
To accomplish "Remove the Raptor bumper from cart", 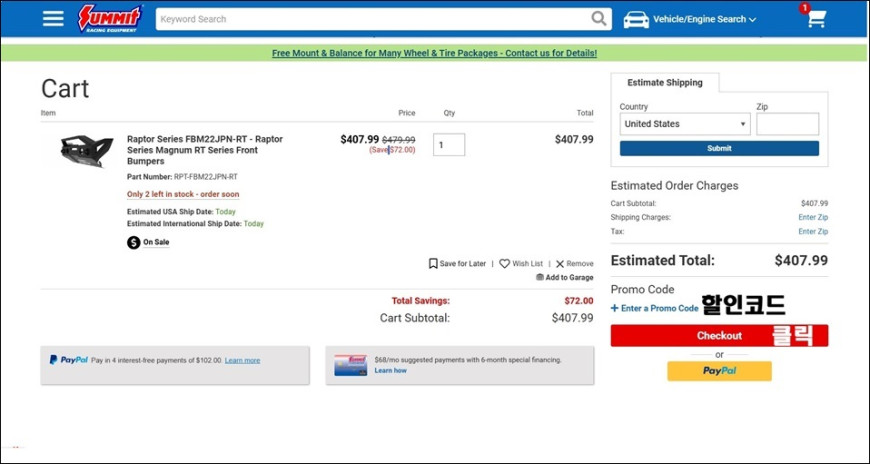I will pos(574,264).
